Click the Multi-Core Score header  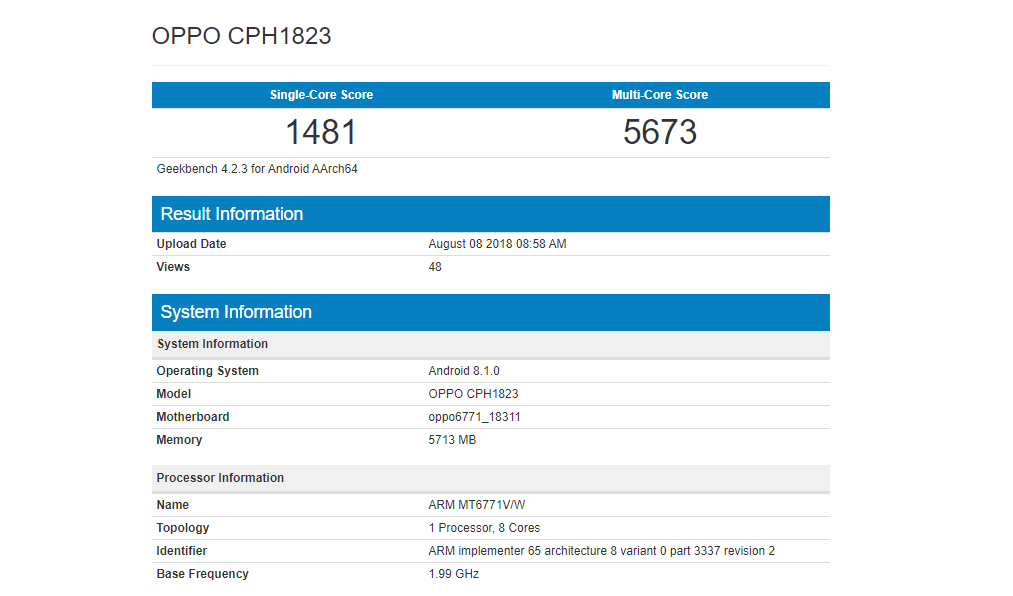[x=659, y=95]
